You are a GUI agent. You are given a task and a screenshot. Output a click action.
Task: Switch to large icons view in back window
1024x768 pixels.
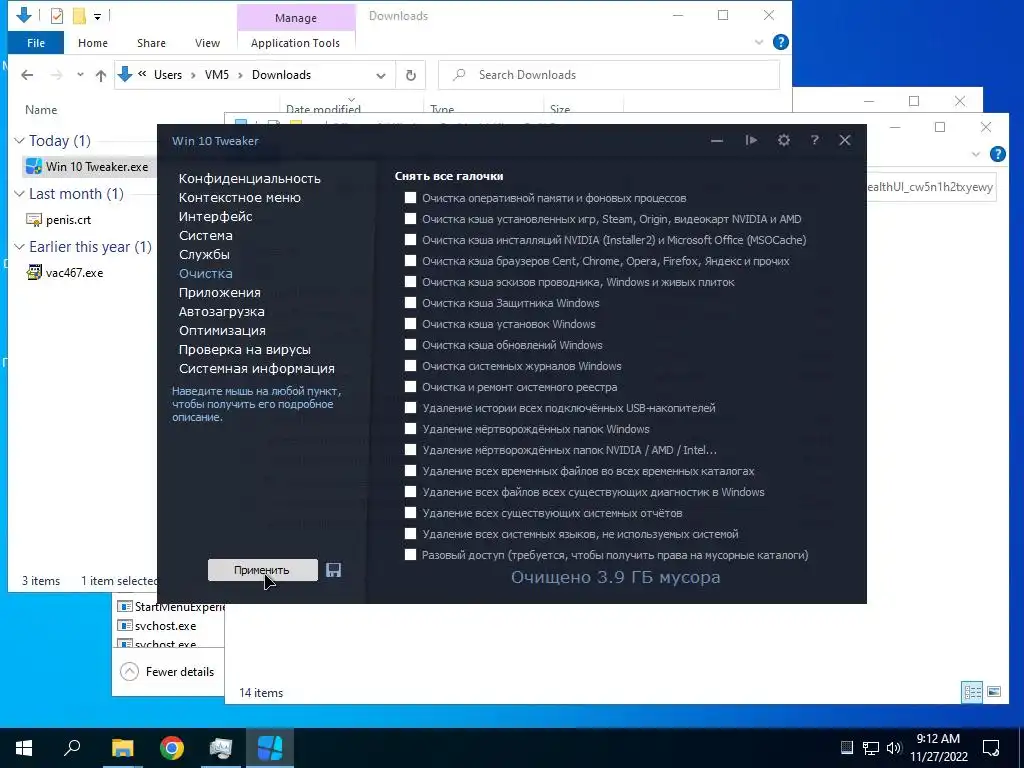pyautogui.click(x=994, y=692)
